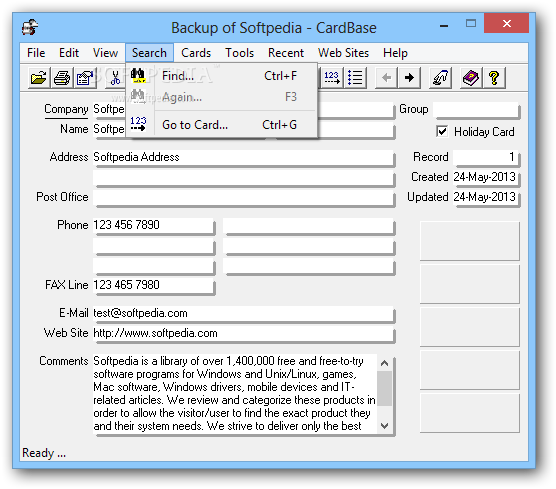Go to the previous card with left arrow
Screen dimensions: 556x489
click(386, 77)
